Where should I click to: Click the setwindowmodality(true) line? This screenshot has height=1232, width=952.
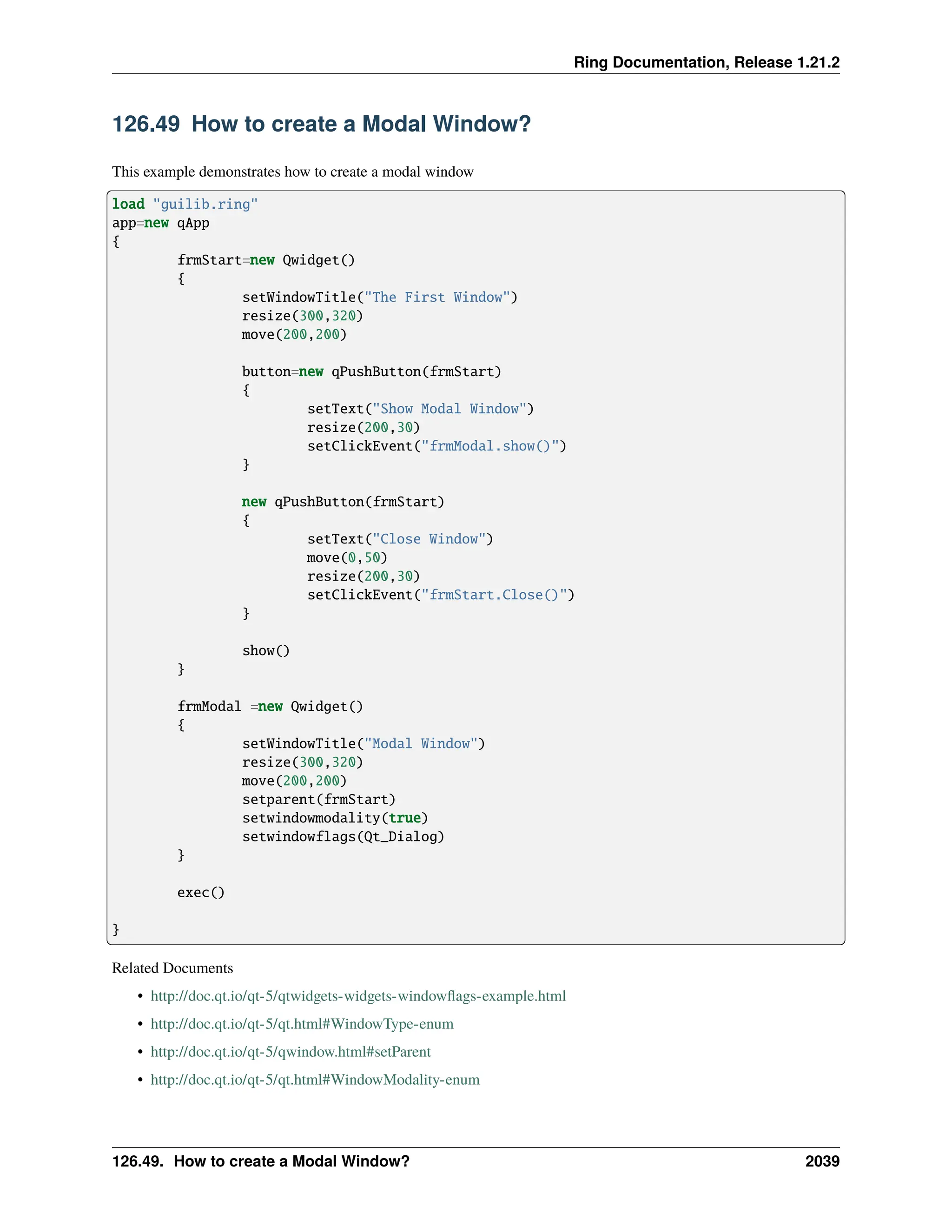pyautogui.click(x=334, y=819)
